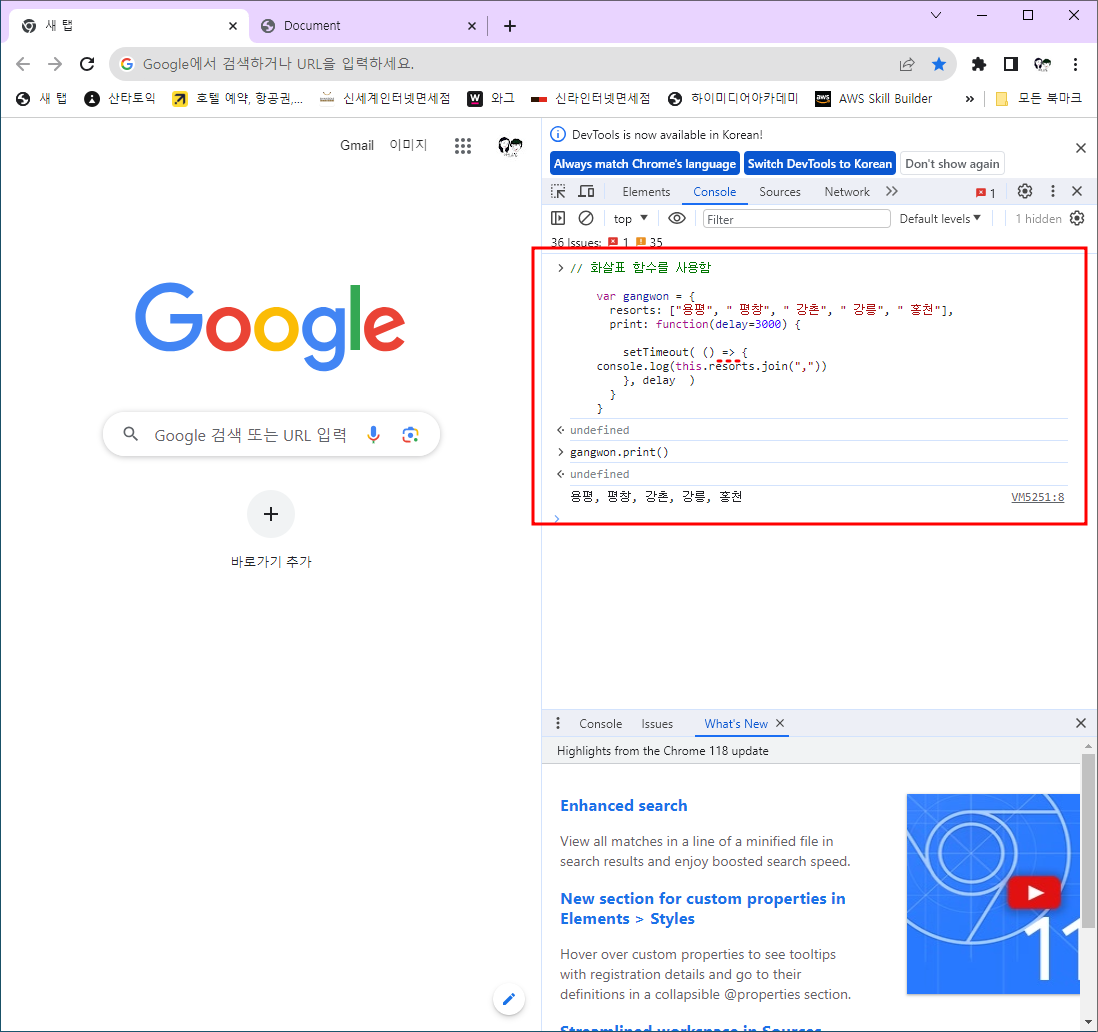This screenshot has width=1098, height=1032.
Task: Open JavaScript context 'top' dropdown
Action: (630, 218)
